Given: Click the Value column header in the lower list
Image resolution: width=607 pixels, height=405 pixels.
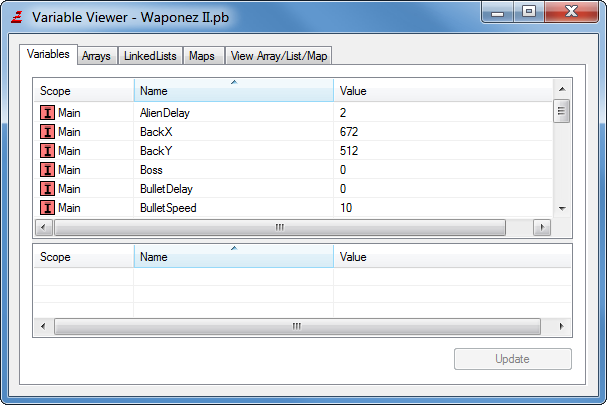Looking at the screenshot, I should [x=450, y=257].
